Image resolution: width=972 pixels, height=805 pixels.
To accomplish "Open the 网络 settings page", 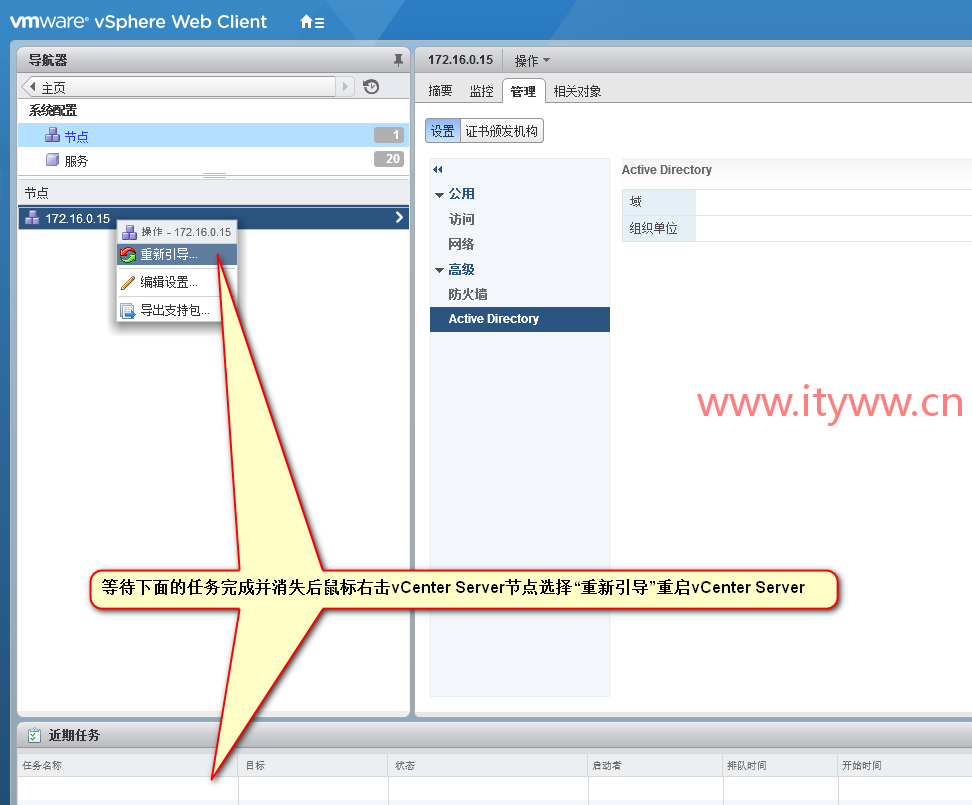I will [461, 244].
